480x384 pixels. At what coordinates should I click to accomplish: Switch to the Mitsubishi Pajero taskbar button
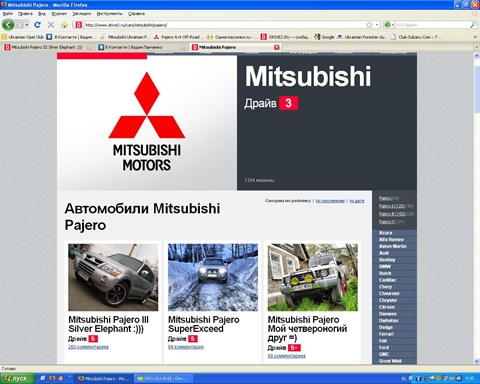pyautogui.click(x=104, y=378)
